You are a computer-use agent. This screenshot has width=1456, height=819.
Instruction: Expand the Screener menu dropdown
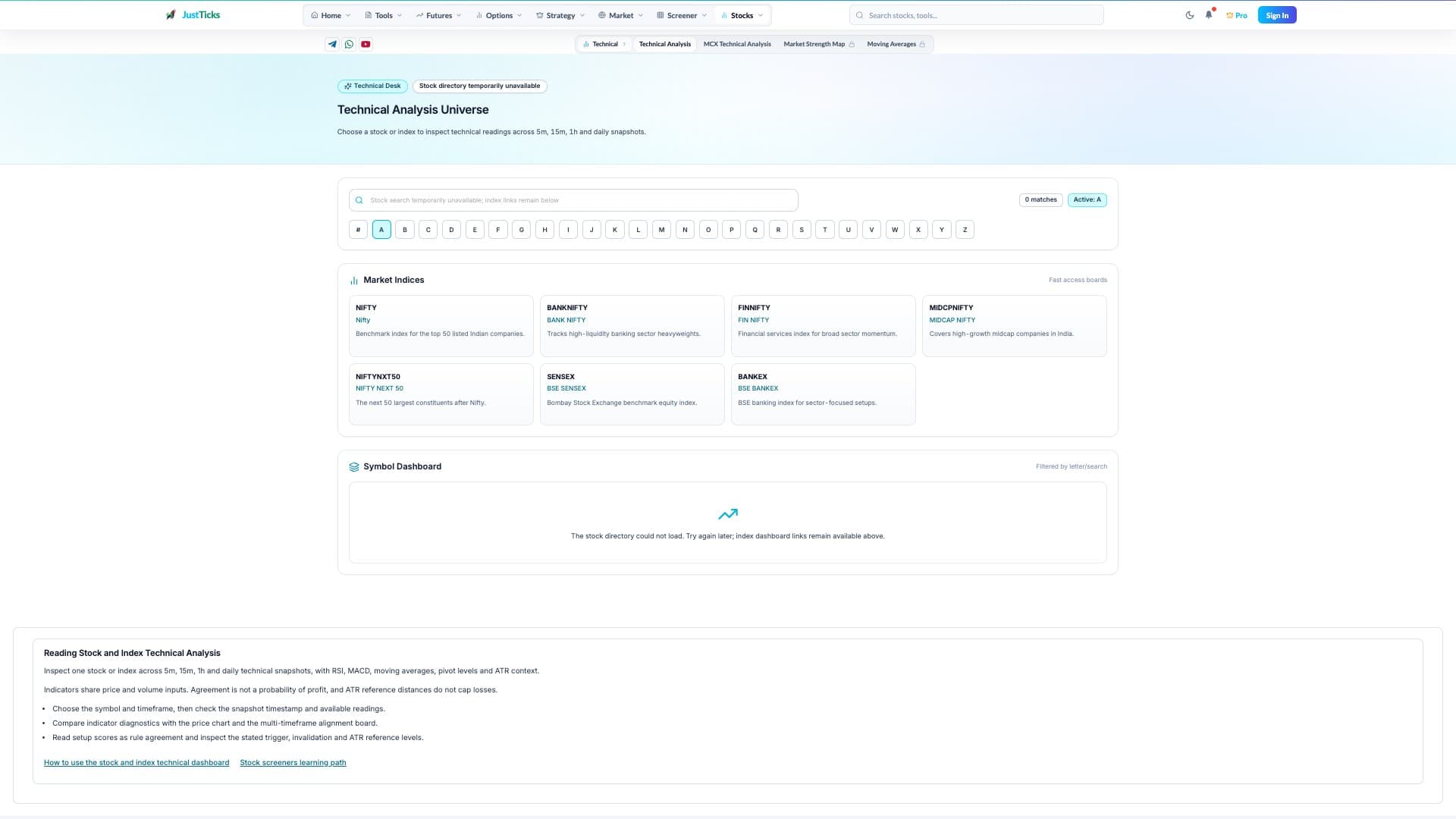682,15
